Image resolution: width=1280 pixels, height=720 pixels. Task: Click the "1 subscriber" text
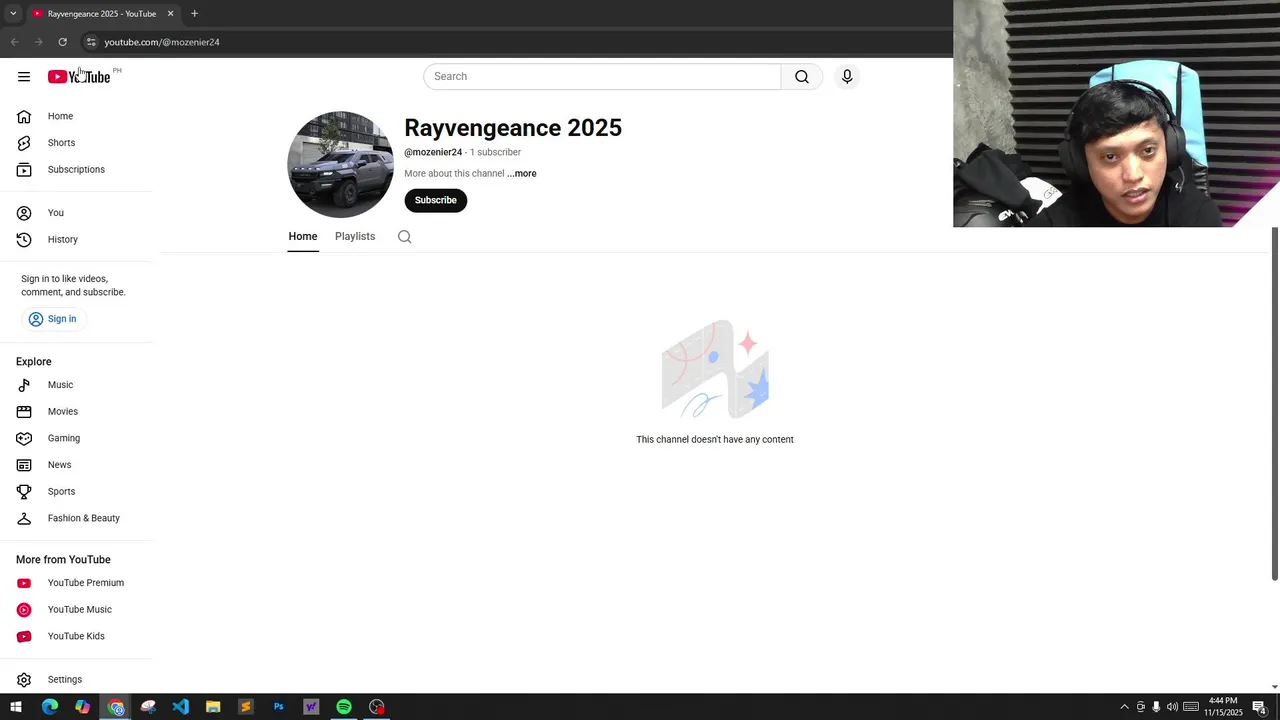pos(495,152)
